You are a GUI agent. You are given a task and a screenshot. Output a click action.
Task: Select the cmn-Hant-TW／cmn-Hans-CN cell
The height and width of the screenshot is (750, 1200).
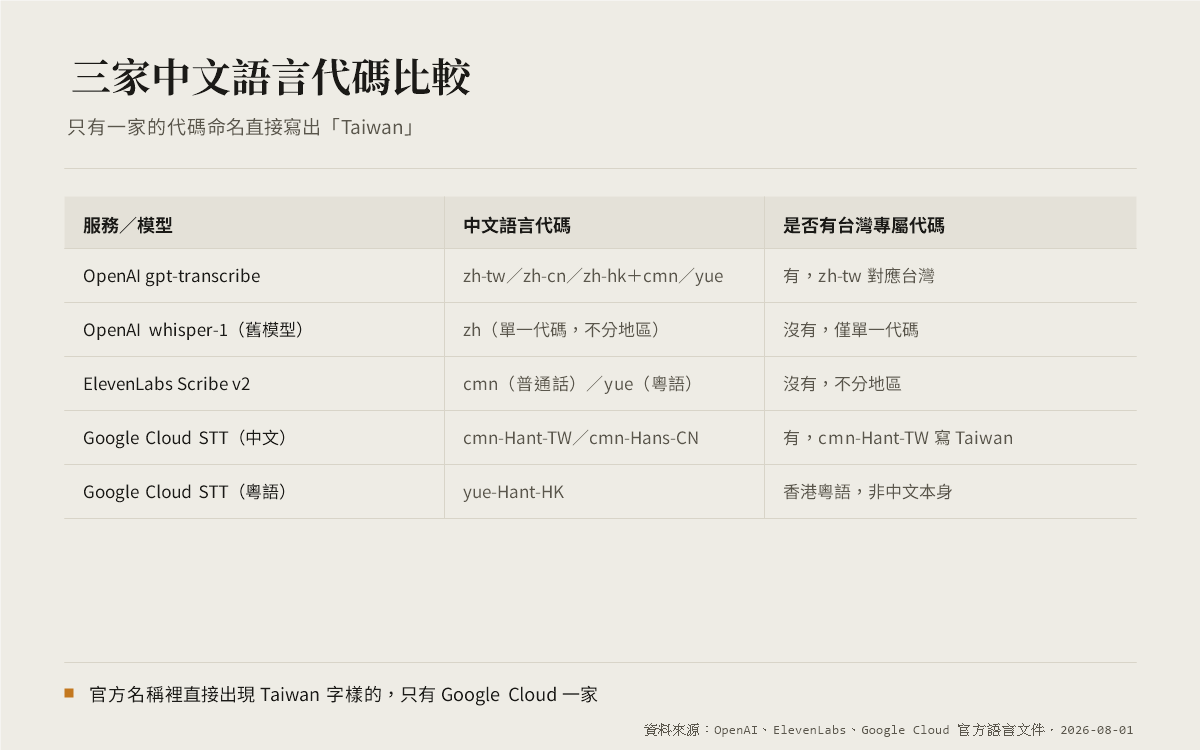click(x=604, y=438)
